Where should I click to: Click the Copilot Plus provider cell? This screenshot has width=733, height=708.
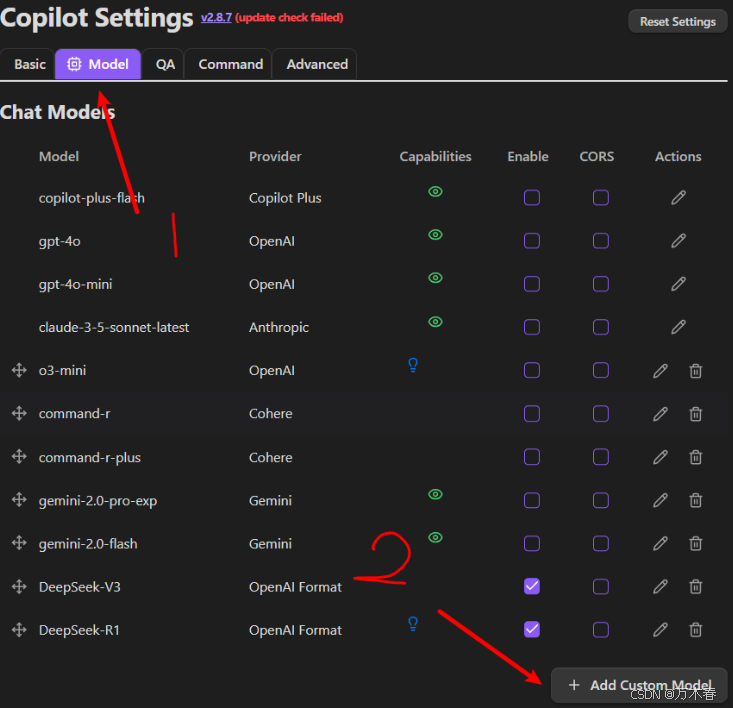tap(285, 198)
